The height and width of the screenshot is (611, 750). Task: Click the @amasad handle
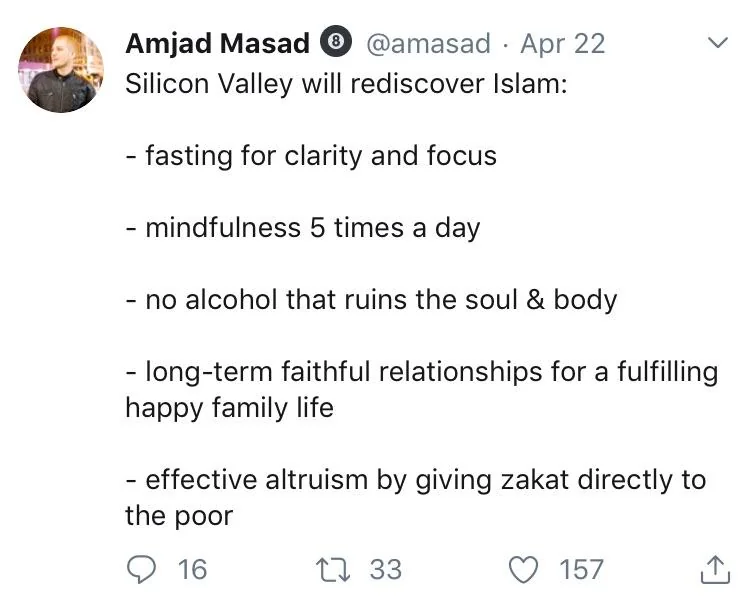pyautogui.click(x=427, y=43)
